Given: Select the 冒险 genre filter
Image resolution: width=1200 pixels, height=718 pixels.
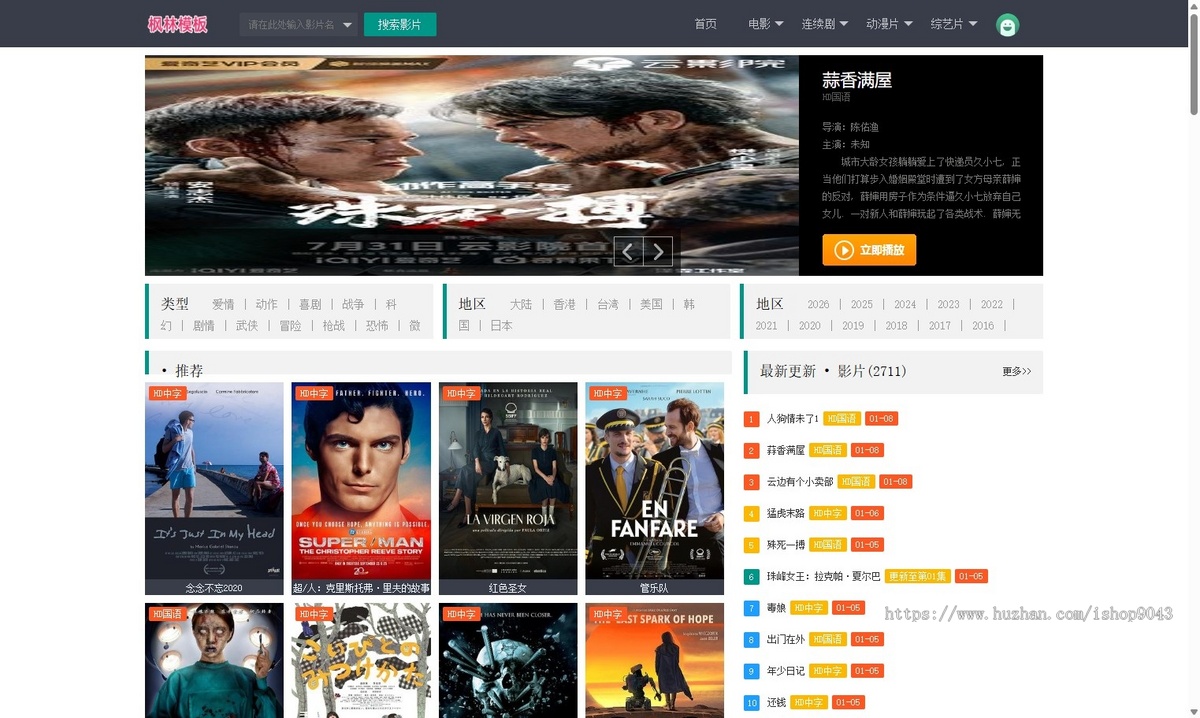Looking at the screenshot, I should click(x=290, y=326).
